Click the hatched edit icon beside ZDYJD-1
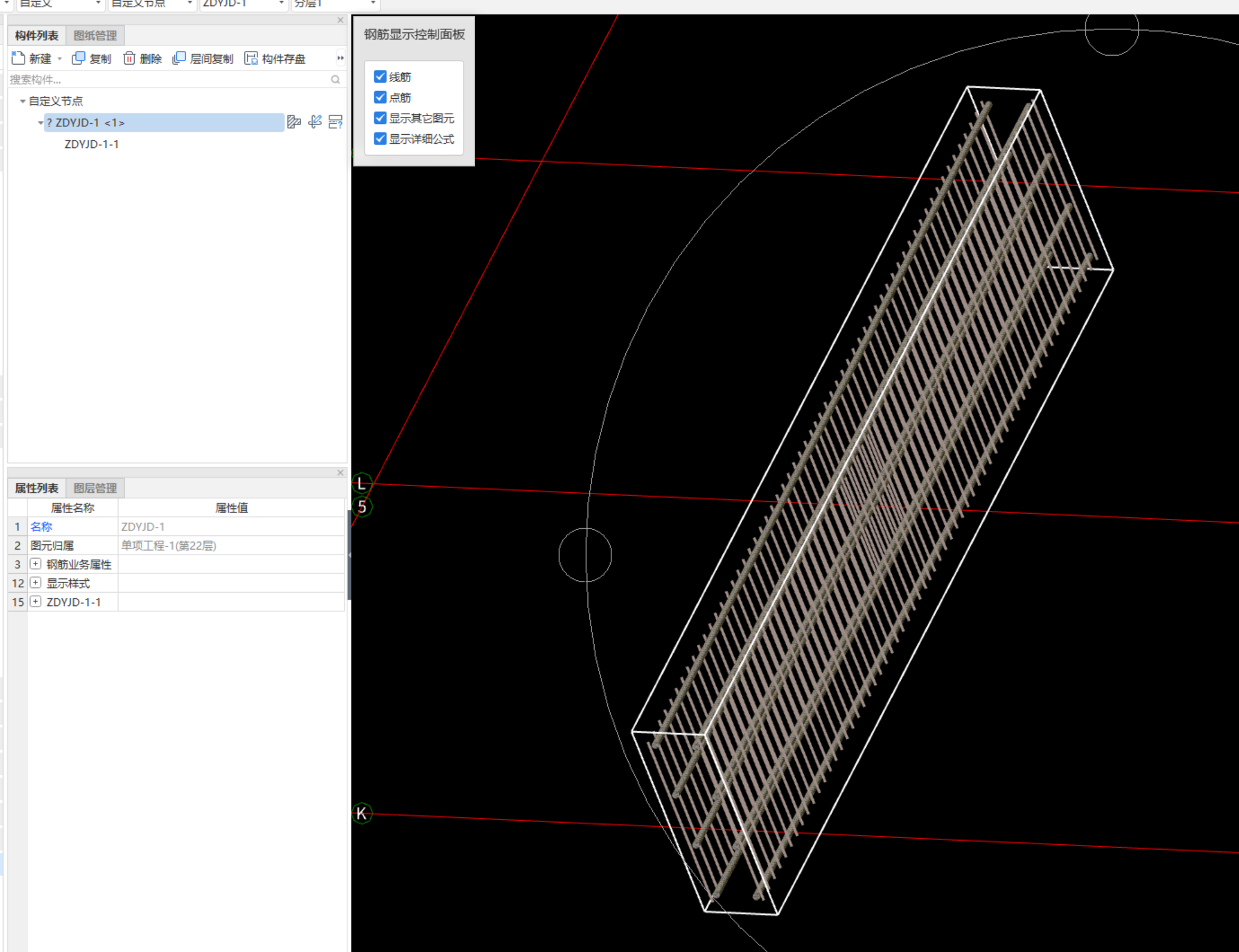1239x952 pixels. coord(293,122)
